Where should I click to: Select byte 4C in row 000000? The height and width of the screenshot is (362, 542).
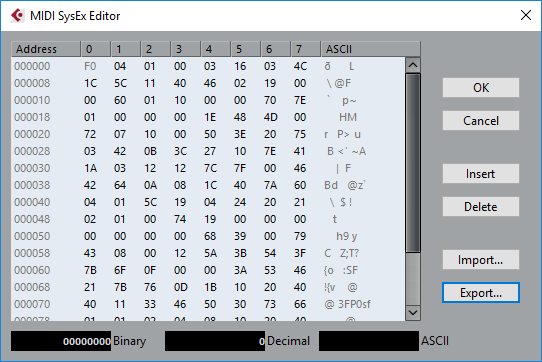[300, 66]
